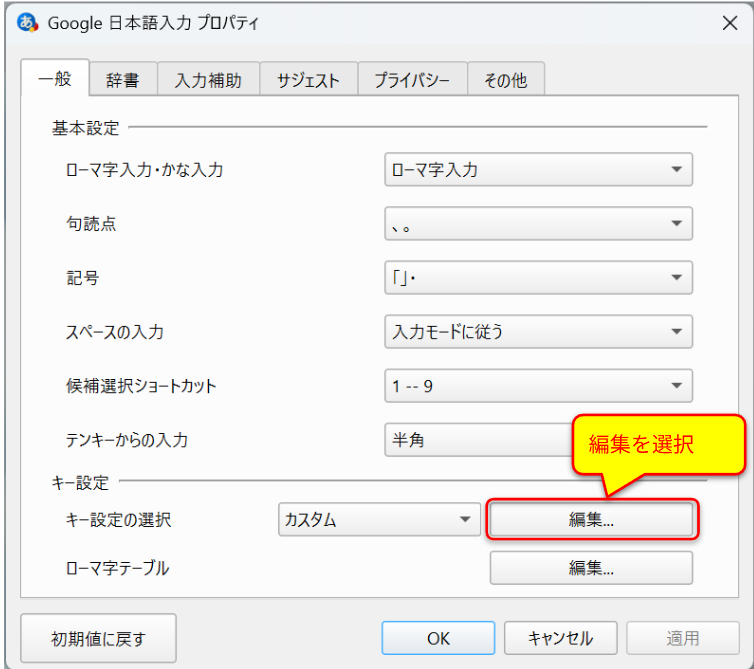Click the 初期値に戻す button
This screenshot has width=754, height=669.
(98, 638)
